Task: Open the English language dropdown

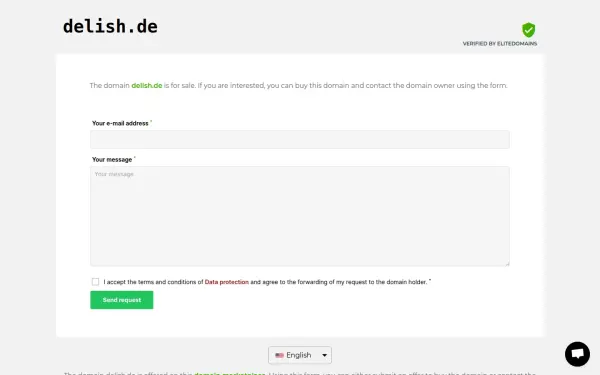Action: (x=300, y=355)
